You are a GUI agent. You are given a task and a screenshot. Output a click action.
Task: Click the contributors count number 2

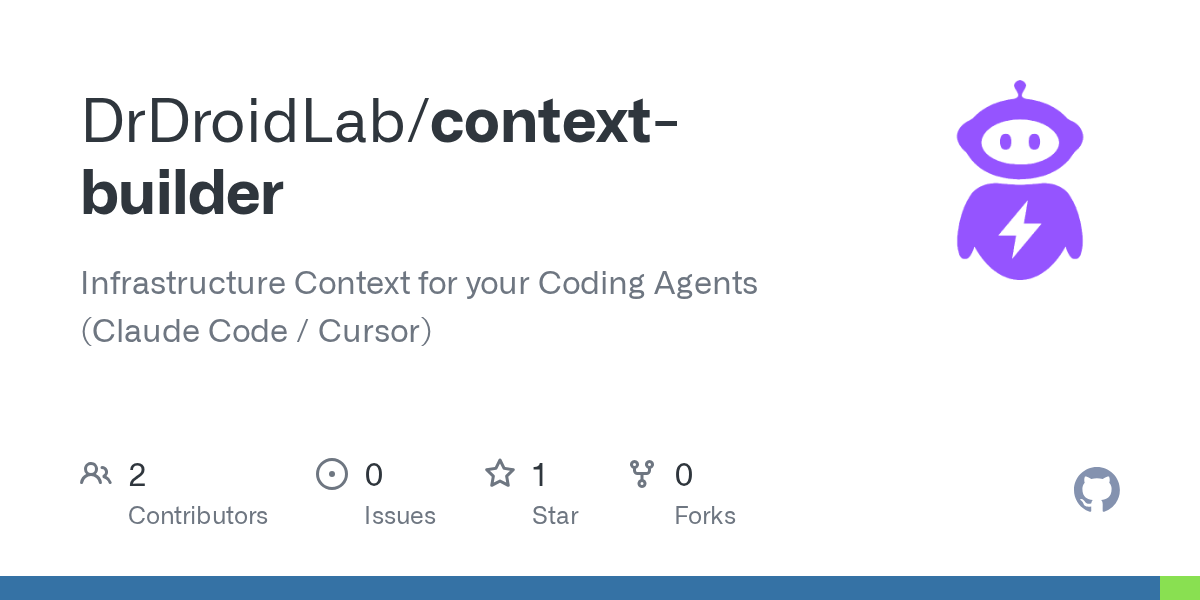137,474
